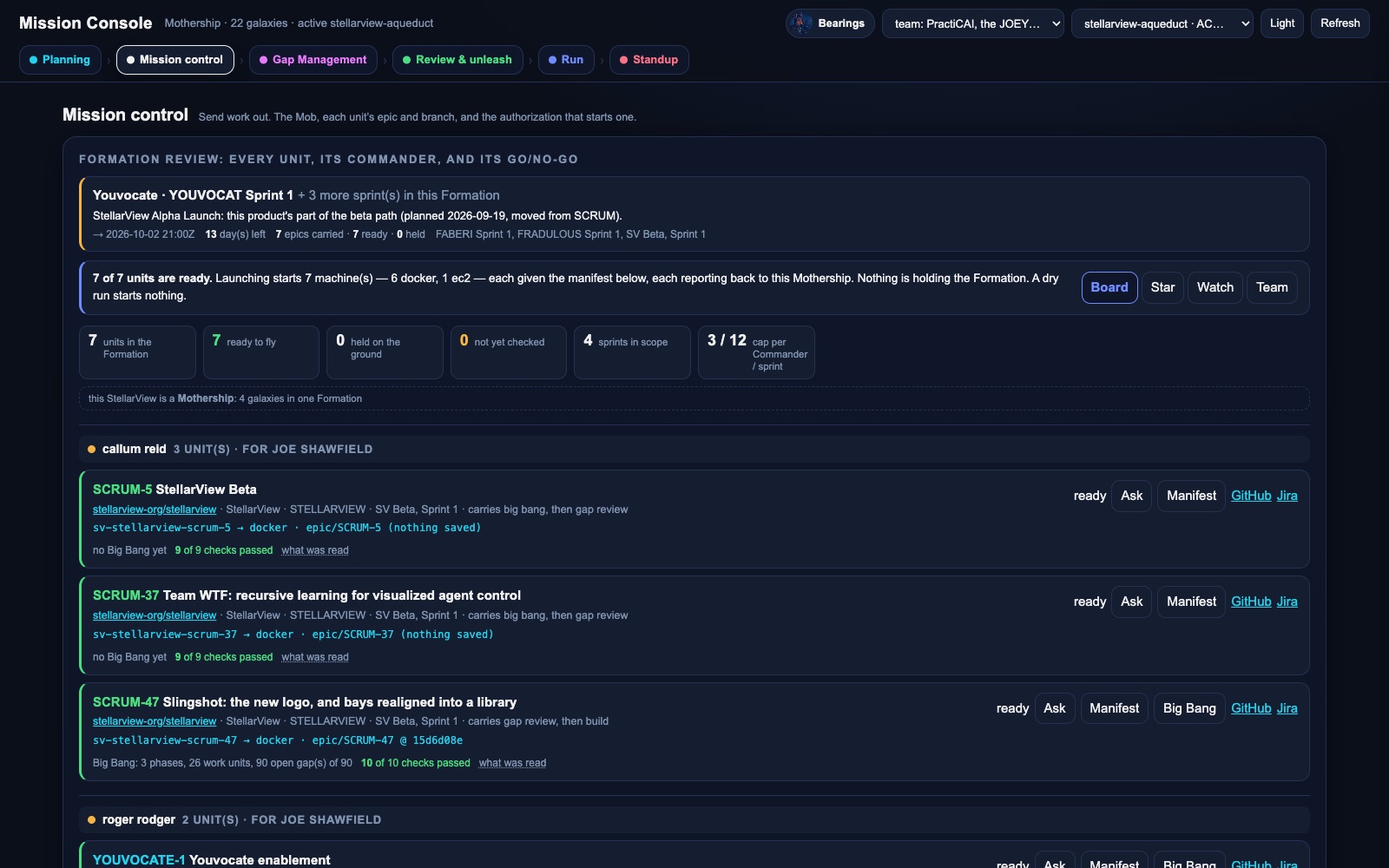This screenshot has height=868, width=1389.
Task: Switch to the Watch view
Action: (1215, 287)
